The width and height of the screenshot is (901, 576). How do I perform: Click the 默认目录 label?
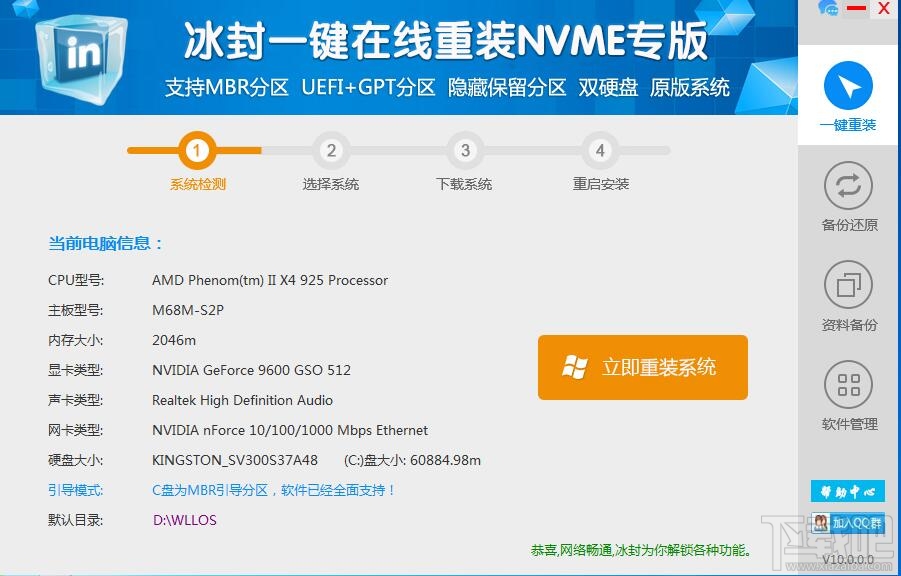click(x=75, y=520)
